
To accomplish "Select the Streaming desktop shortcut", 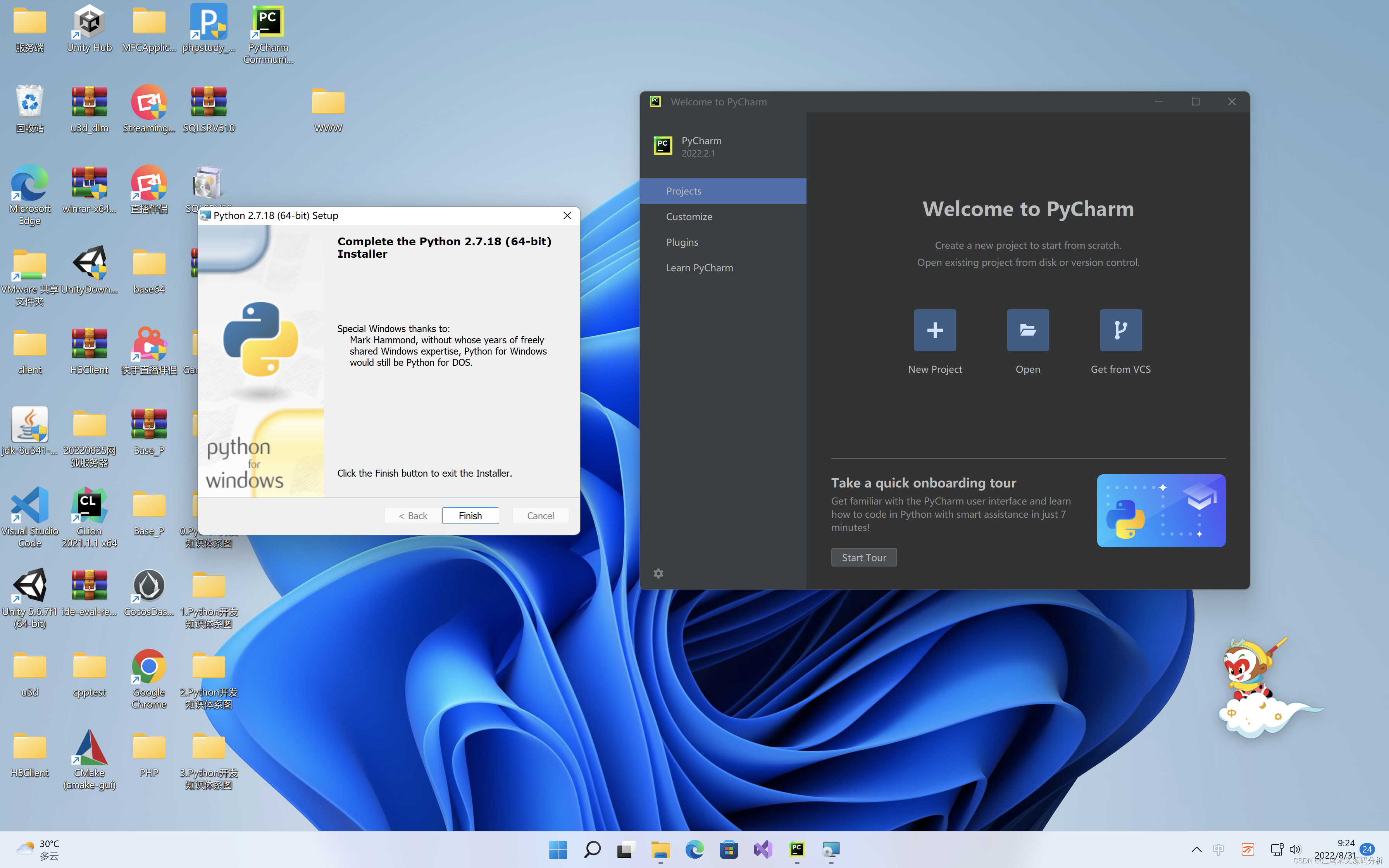I will pyautogui.click(x=149, y=109).
